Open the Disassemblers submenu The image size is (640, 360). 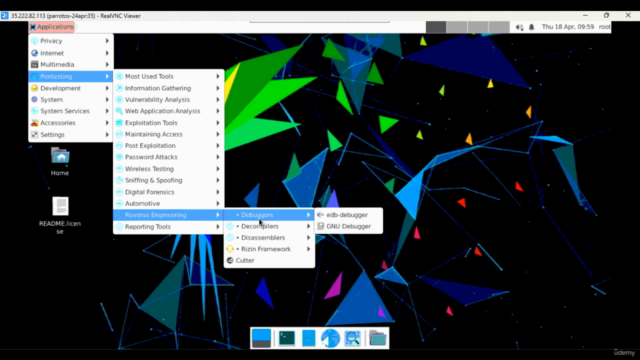point(269,238)
